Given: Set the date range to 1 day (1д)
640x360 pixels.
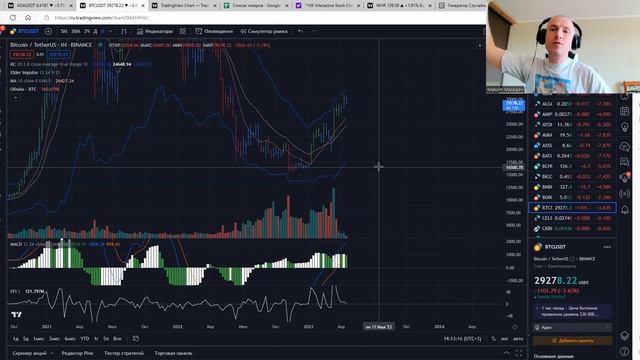Looking at the screenshot, I should tap(16, 339).
